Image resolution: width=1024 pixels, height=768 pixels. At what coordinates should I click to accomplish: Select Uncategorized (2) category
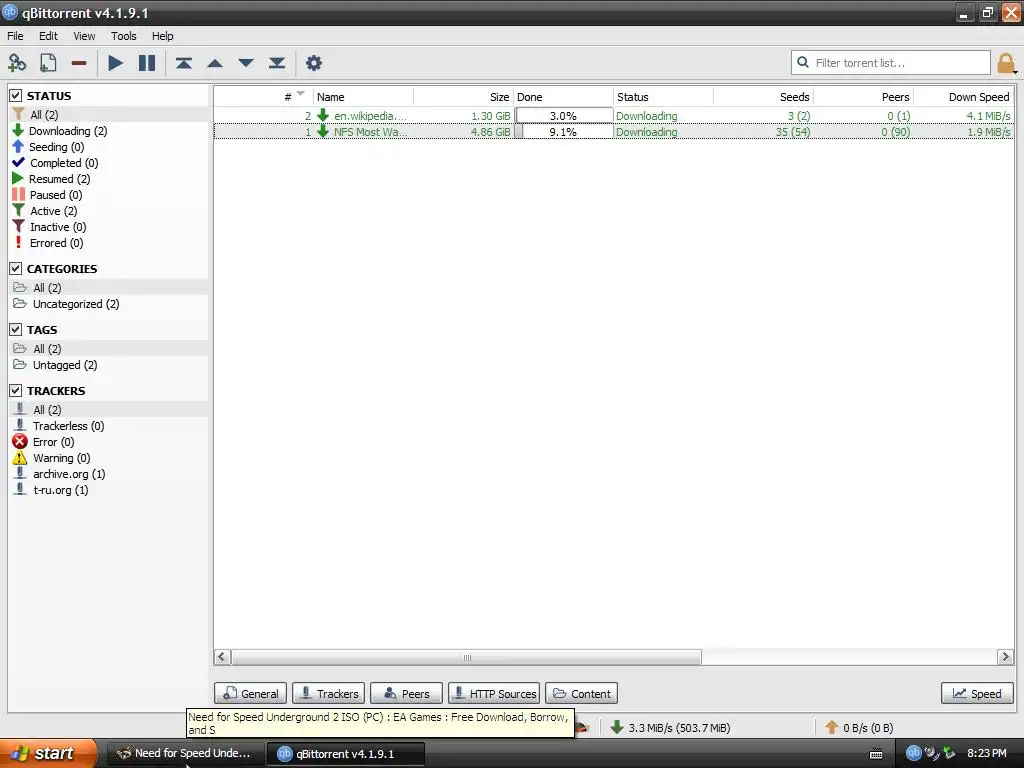click(76, 304)
